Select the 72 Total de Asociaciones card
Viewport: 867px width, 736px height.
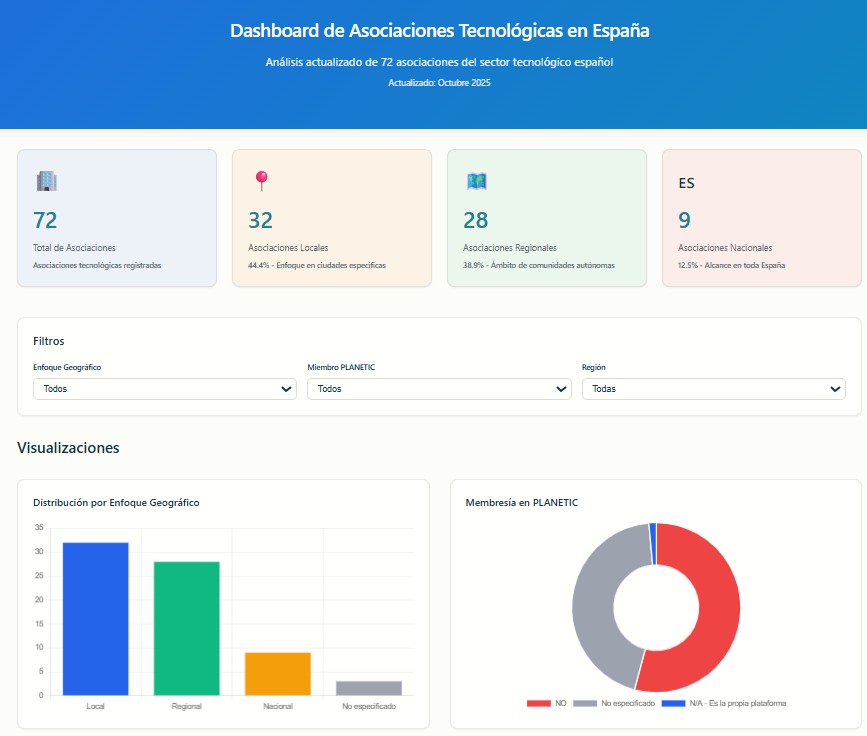pyautogui.click(x=117, y=218)
